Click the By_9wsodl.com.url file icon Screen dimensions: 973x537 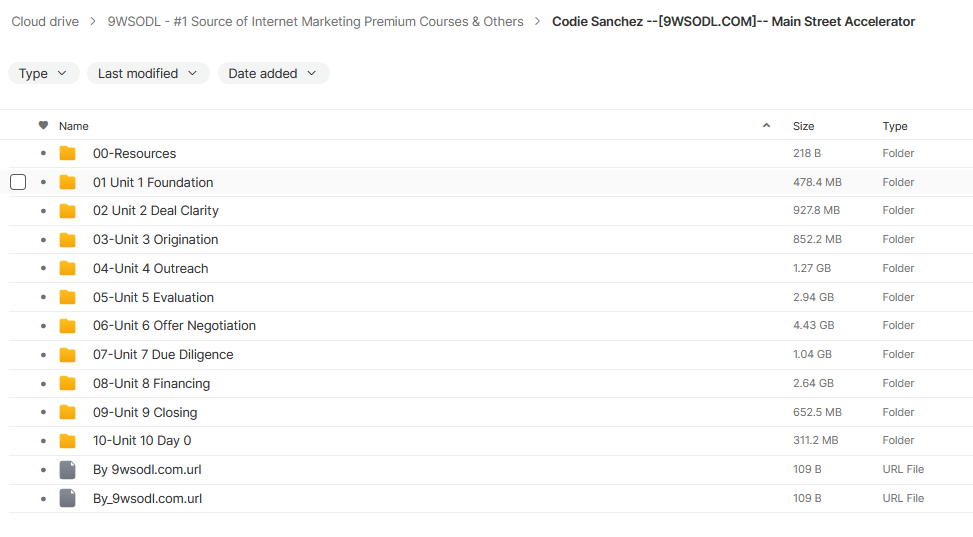68,498
